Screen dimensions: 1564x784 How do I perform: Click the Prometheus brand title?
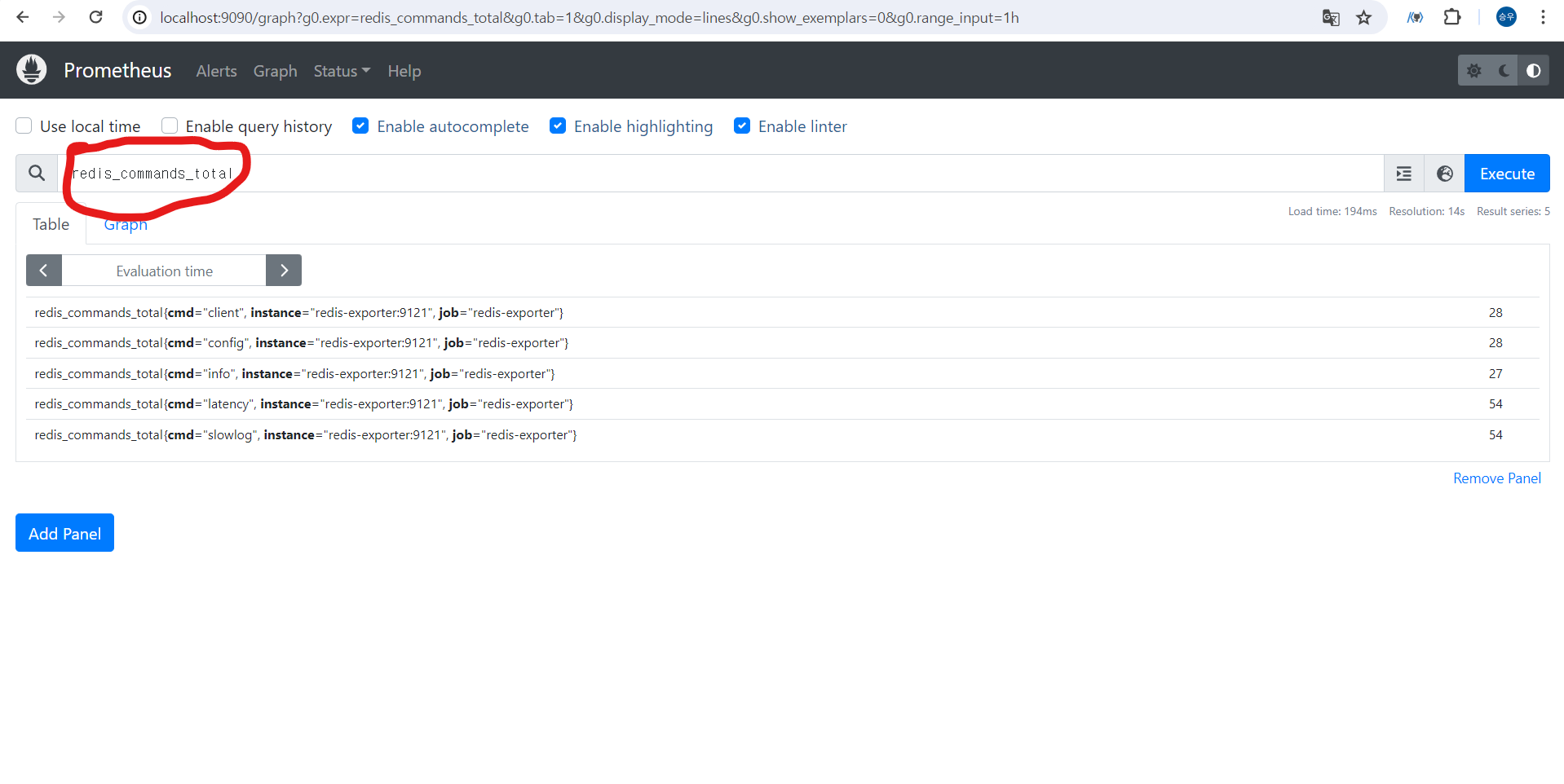point(117,70)
